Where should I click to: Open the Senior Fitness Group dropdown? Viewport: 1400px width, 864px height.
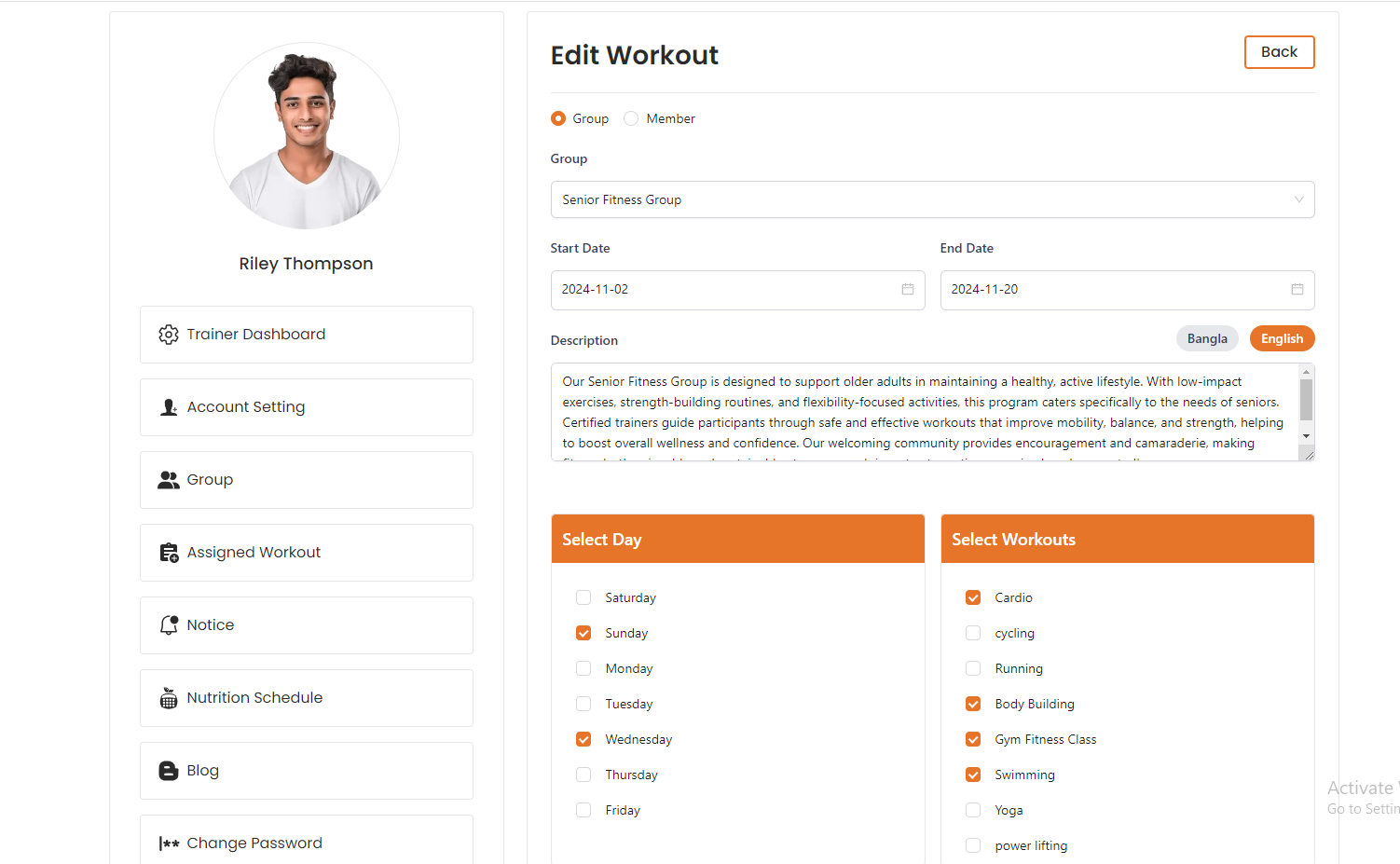point(932,199)
